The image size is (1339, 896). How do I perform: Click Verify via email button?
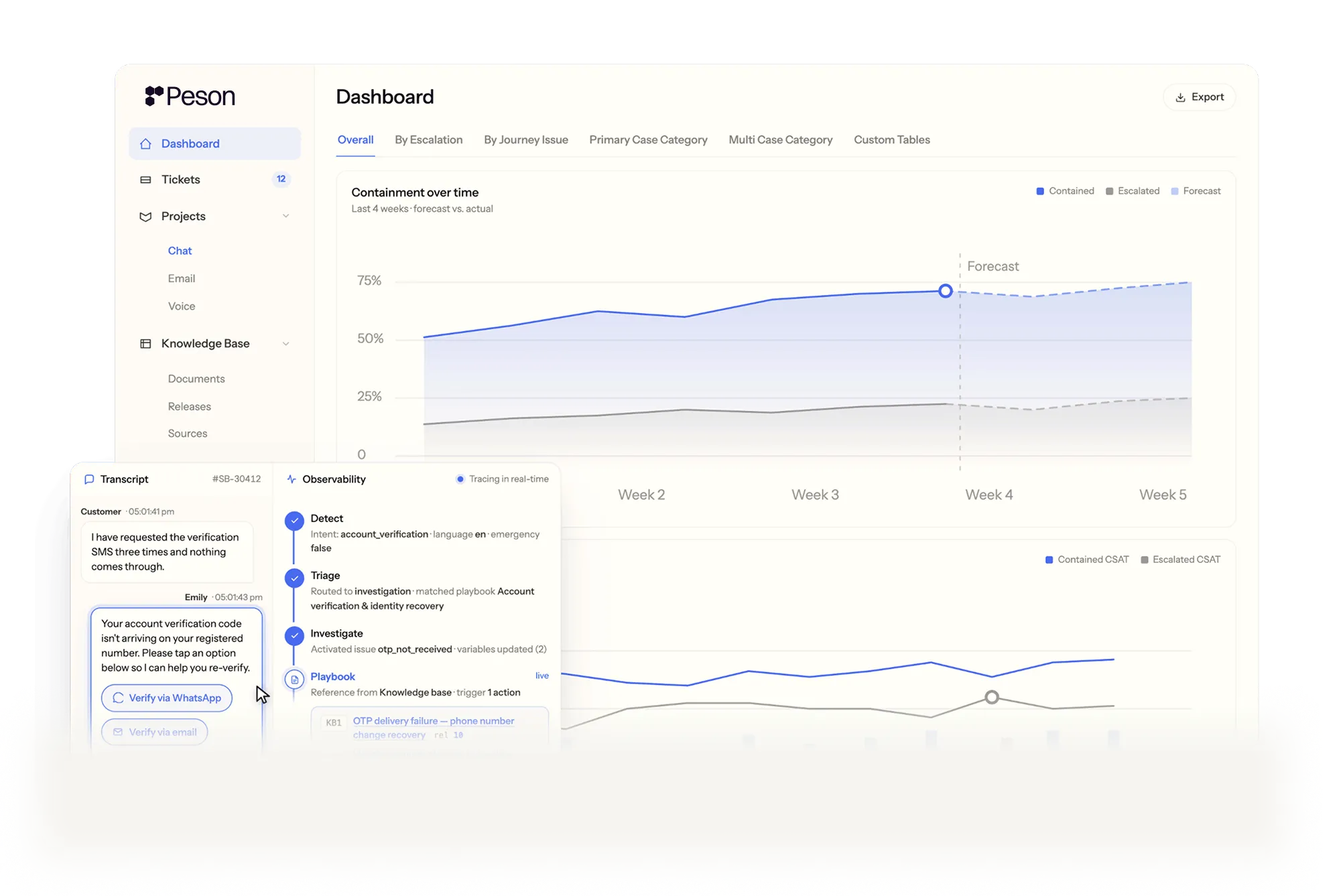(155, 732)
